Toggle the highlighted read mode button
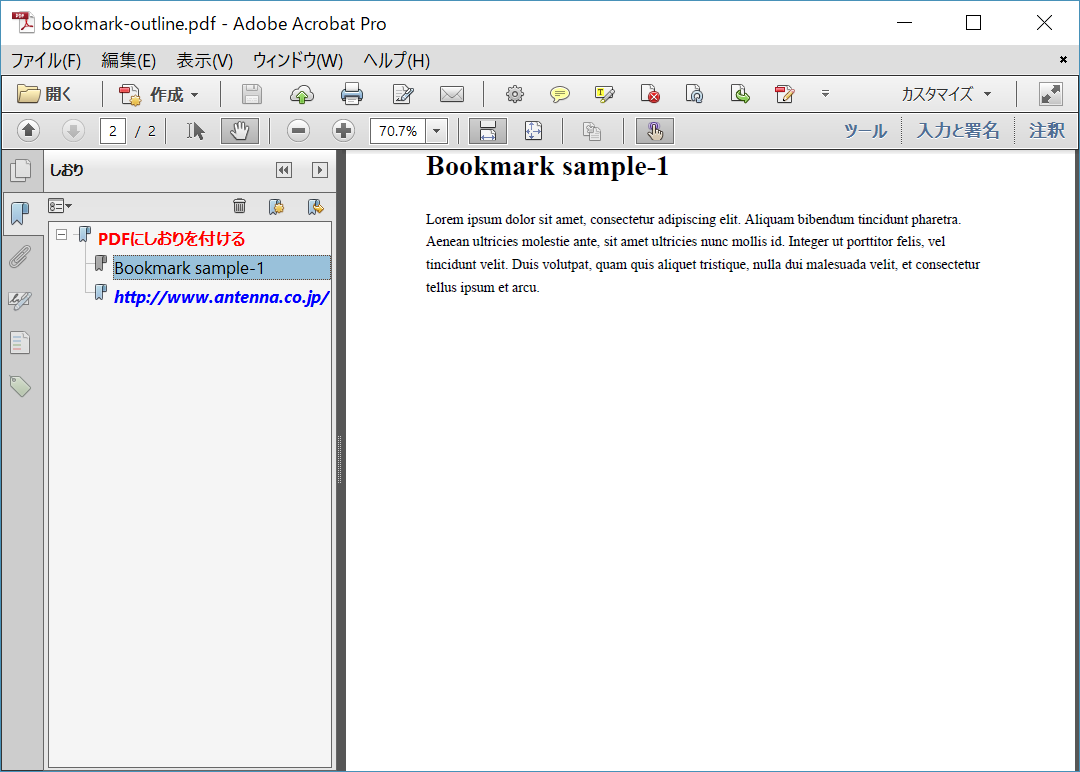Image resolution: width=1080 pixels, height=772 pixels. coord(655,130)
